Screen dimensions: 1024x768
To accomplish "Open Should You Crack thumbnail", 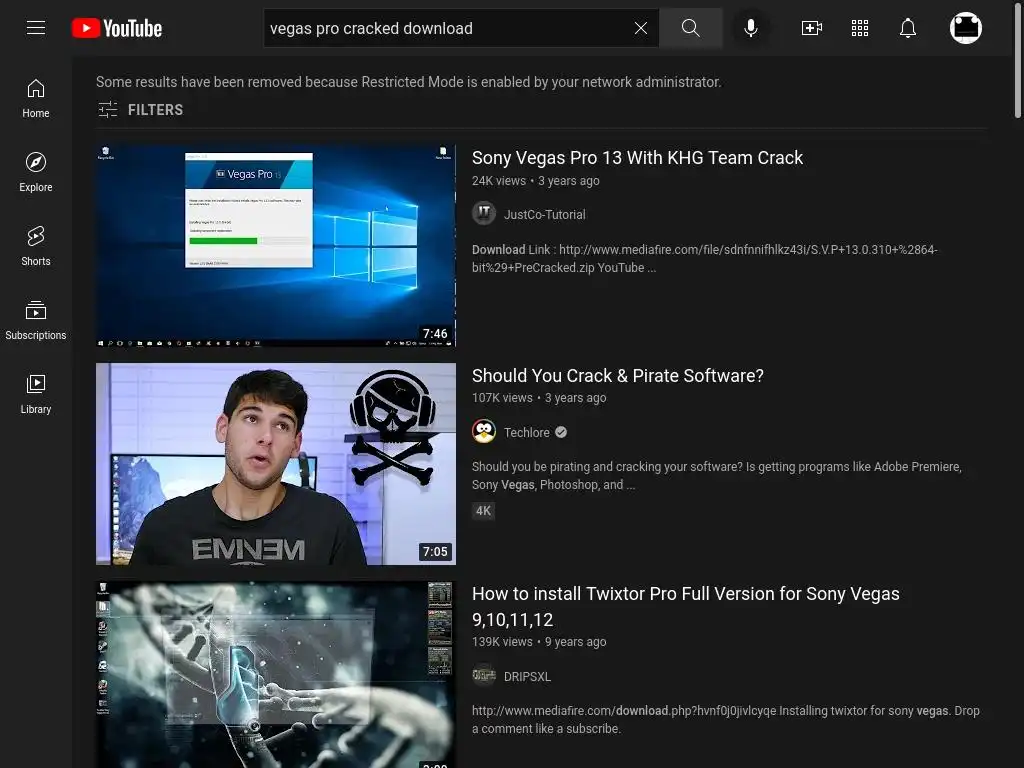I will [276, 464].
